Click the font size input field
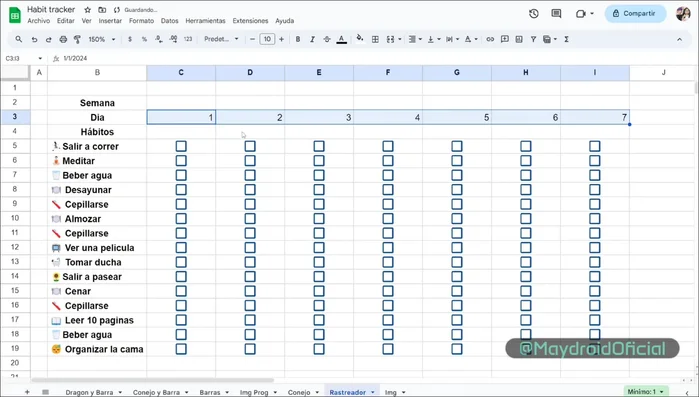This screenshot has height=397, width=699. [267, 39]
